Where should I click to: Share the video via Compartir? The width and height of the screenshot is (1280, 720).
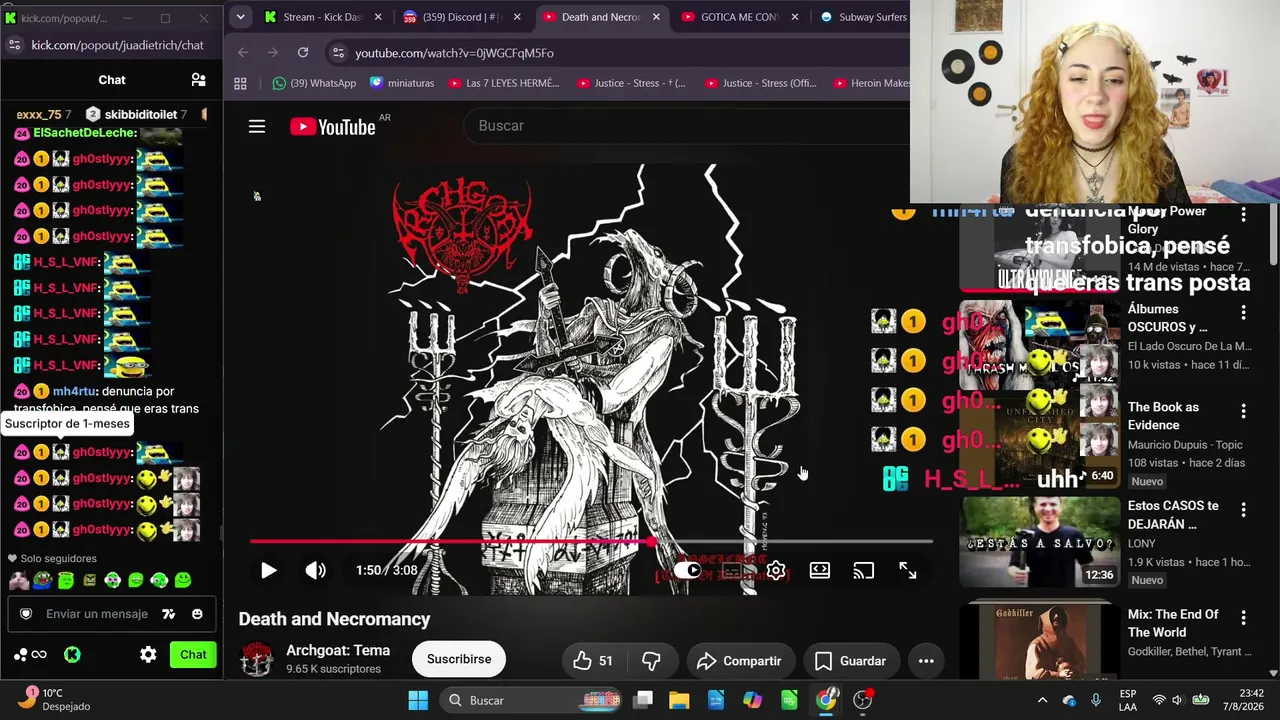(x=739, y=660)
